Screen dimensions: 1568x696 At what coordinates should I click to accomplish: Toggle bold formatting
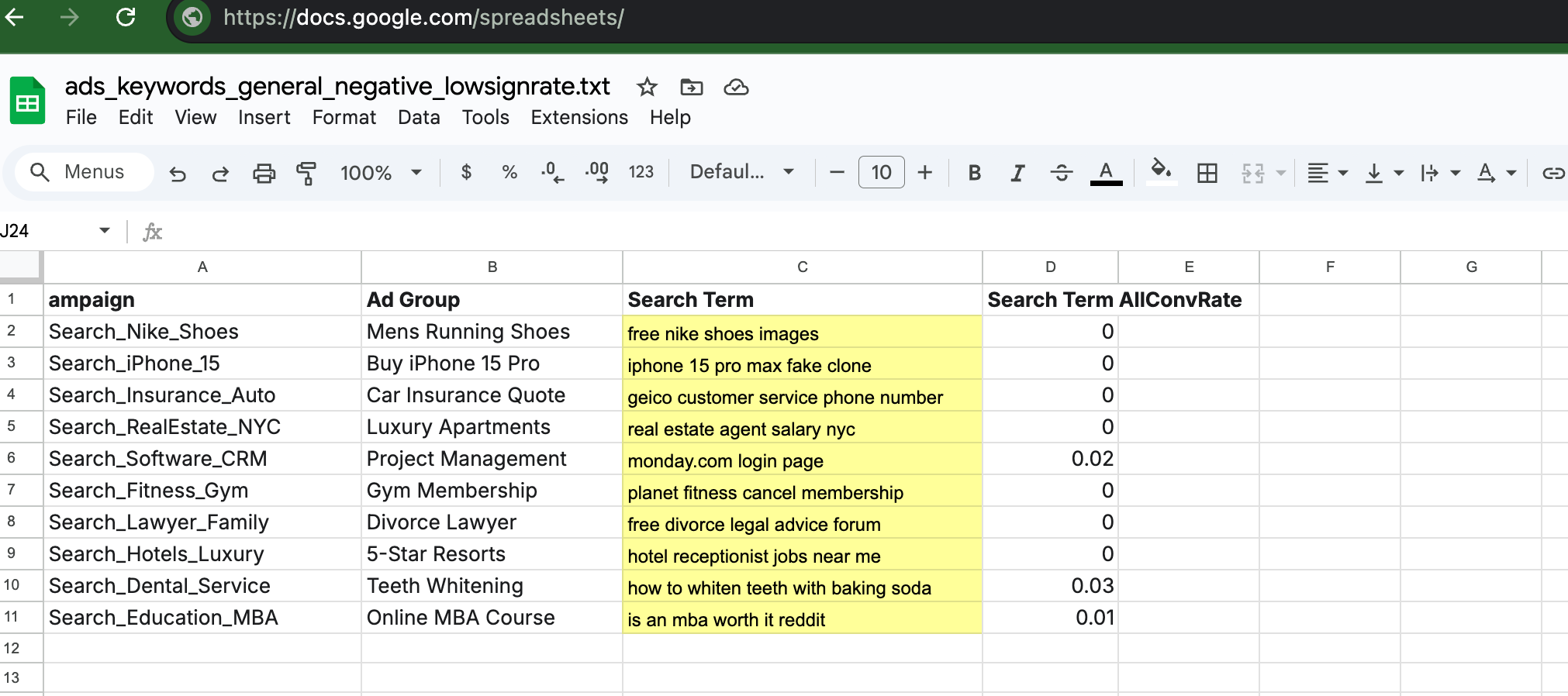975,173
